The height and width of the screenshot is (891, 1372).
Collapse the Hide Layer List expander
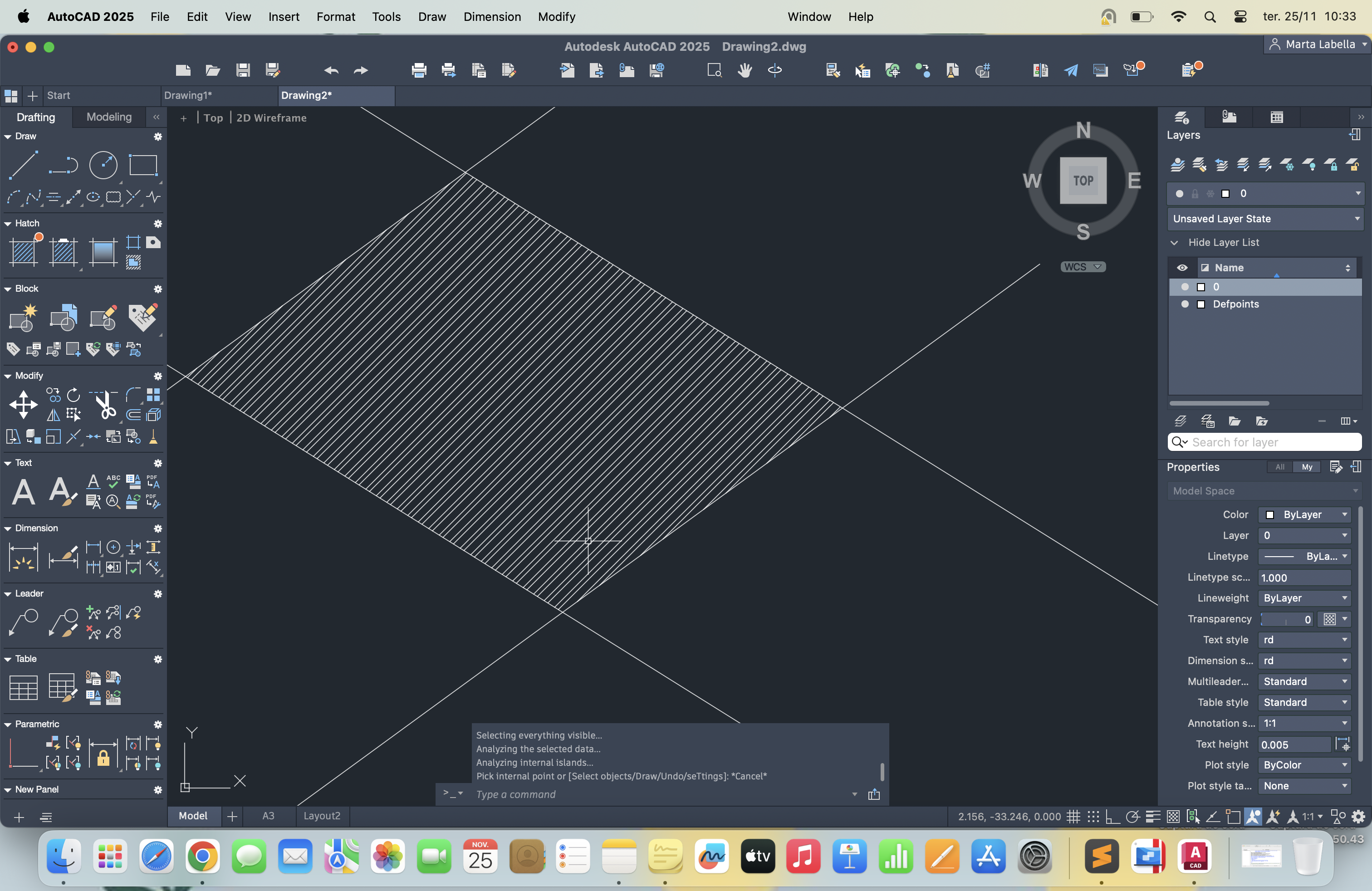pos(1174,243)
